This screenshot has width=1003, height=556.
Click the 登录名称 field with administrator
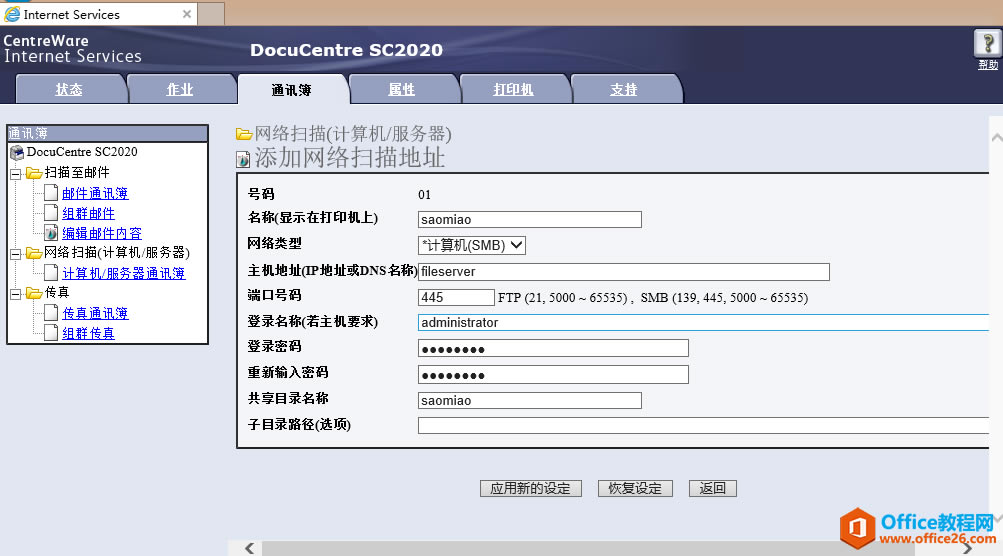tap(704, 322)
